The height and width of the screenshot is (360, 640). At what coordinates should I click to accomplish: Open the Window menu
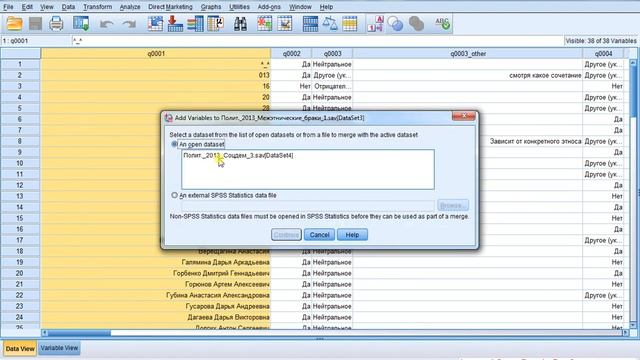(300, 7)
